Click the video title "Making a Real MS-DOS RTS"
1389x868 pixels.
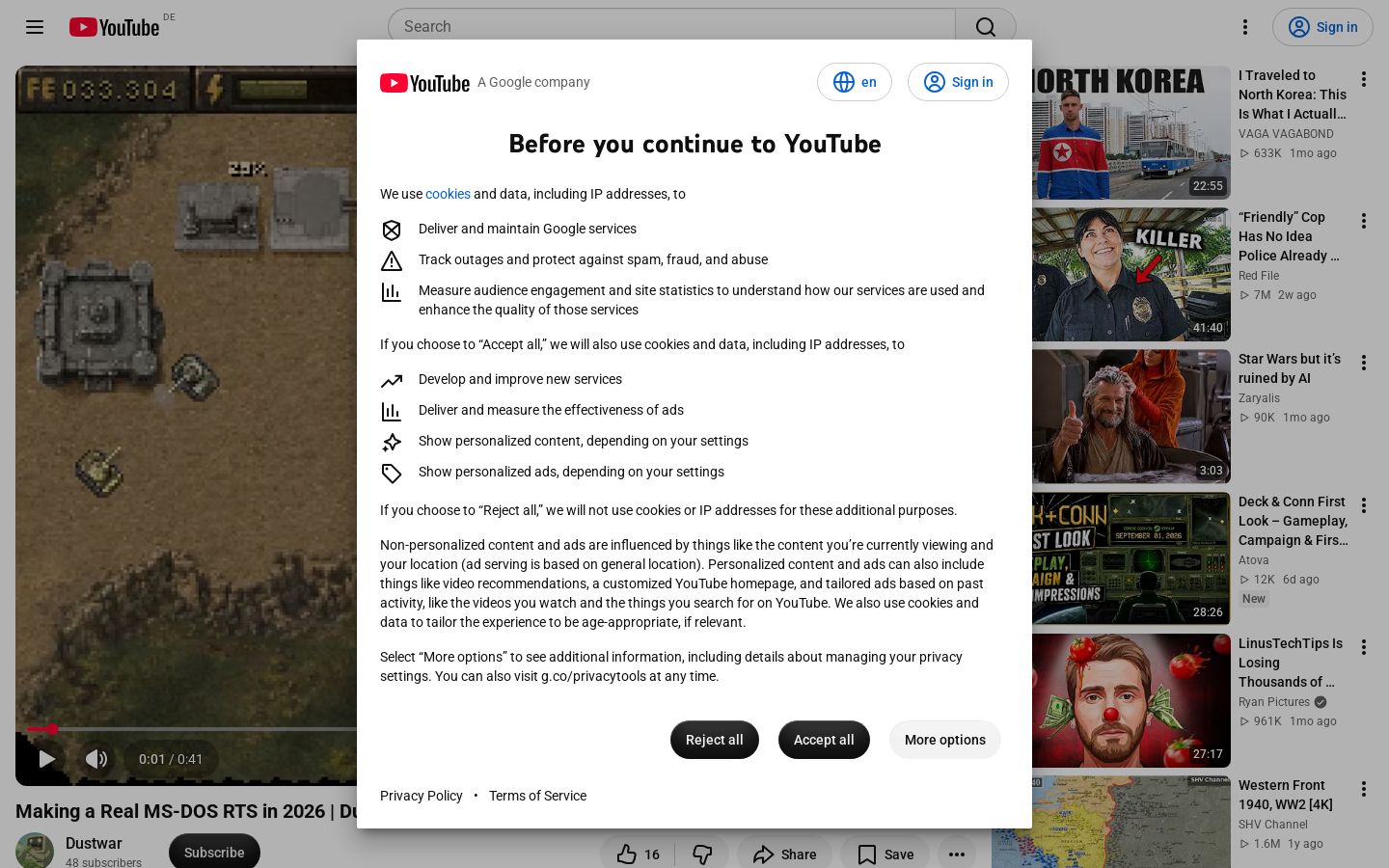tap(186, 811)
